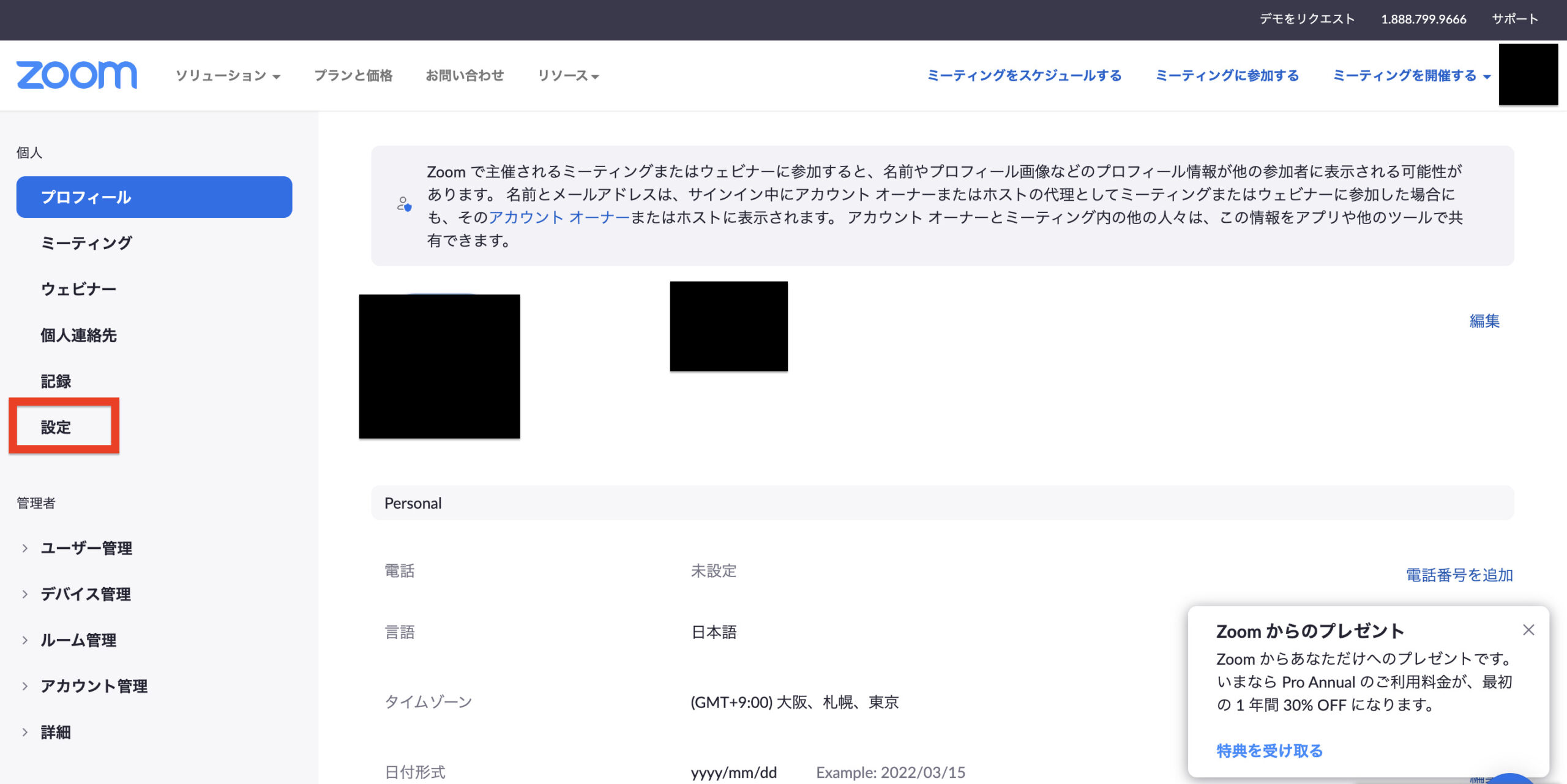Open お問い合わせ page
The width and height of the screenshot is (1567, 784).
[x=465, y=76]
